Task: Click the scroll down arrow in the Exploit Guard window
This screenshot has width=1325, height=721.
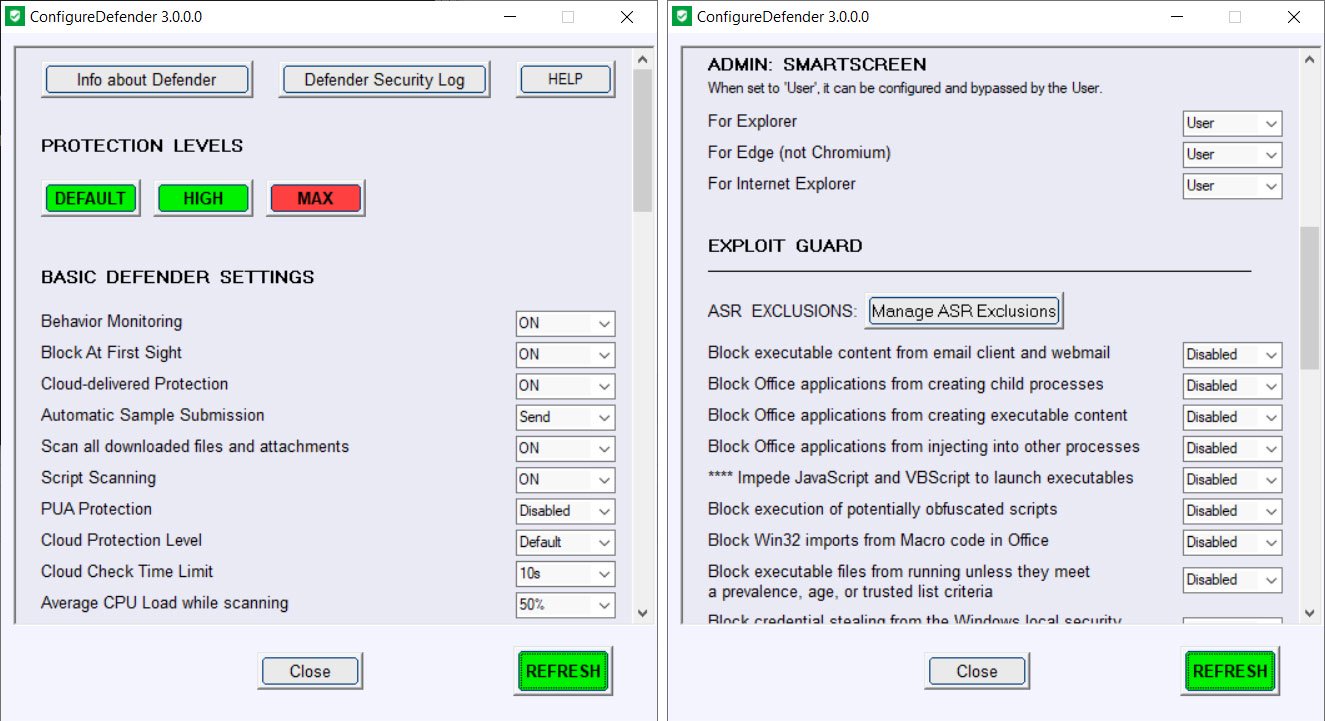Action: point(1309,612)
